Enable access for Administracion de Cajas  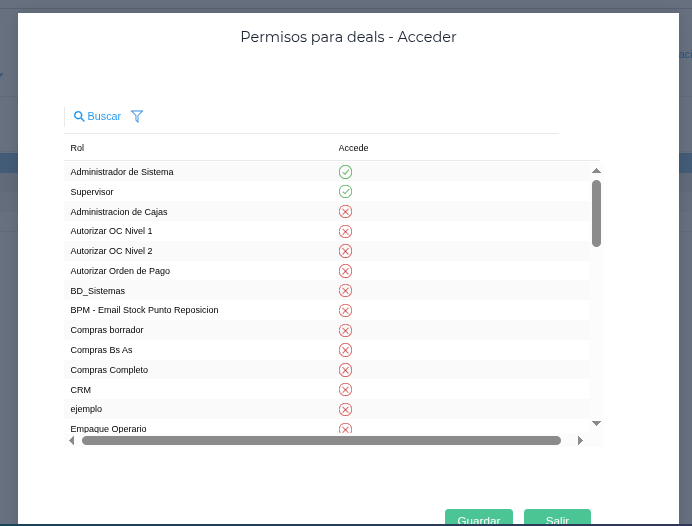345,211
